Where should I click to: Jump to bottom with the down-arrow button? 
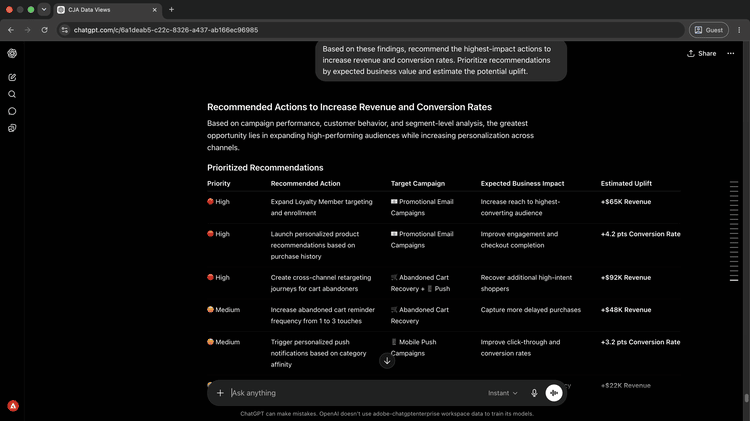click(x=387, y=361)
